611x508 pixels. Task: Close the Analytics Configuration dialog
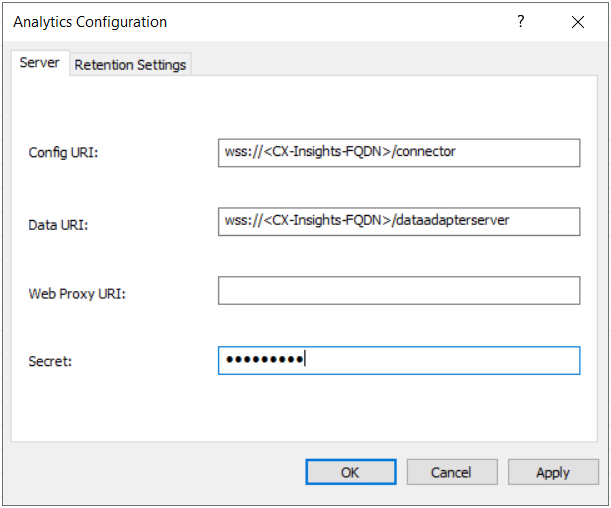point(577,22)
